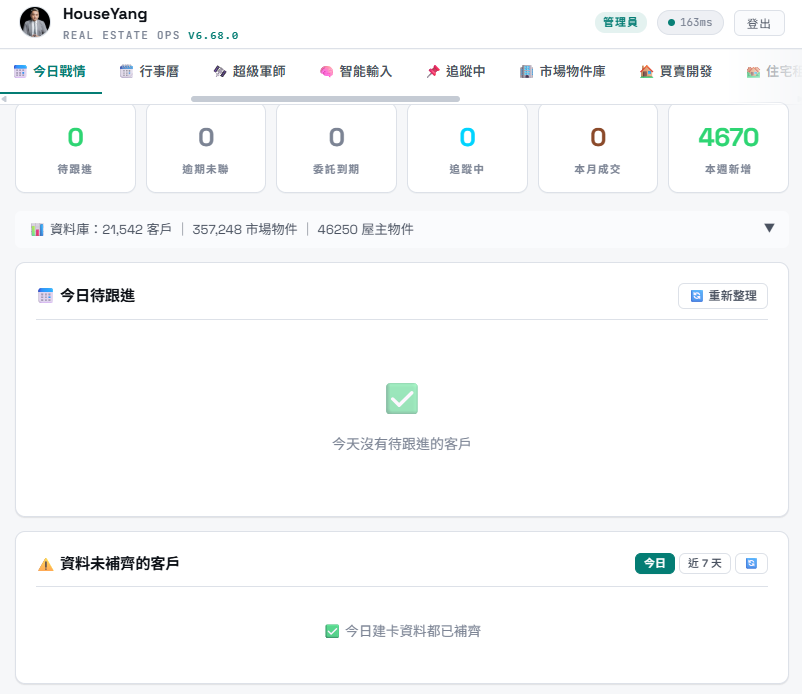Open the 買賣開發 tab
This screenshot has width=802, height=694.
(x=676, y=72)
